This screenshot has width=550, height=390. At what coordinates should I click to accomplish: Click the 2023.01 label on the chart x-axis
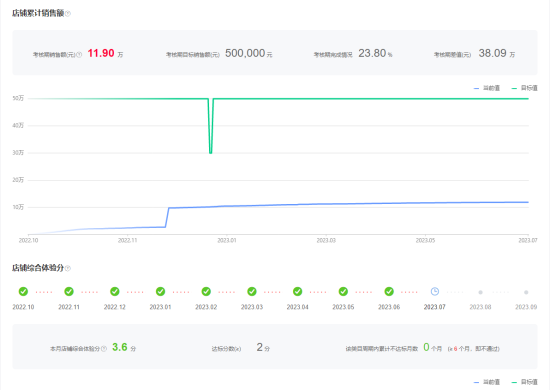[227, 241]
